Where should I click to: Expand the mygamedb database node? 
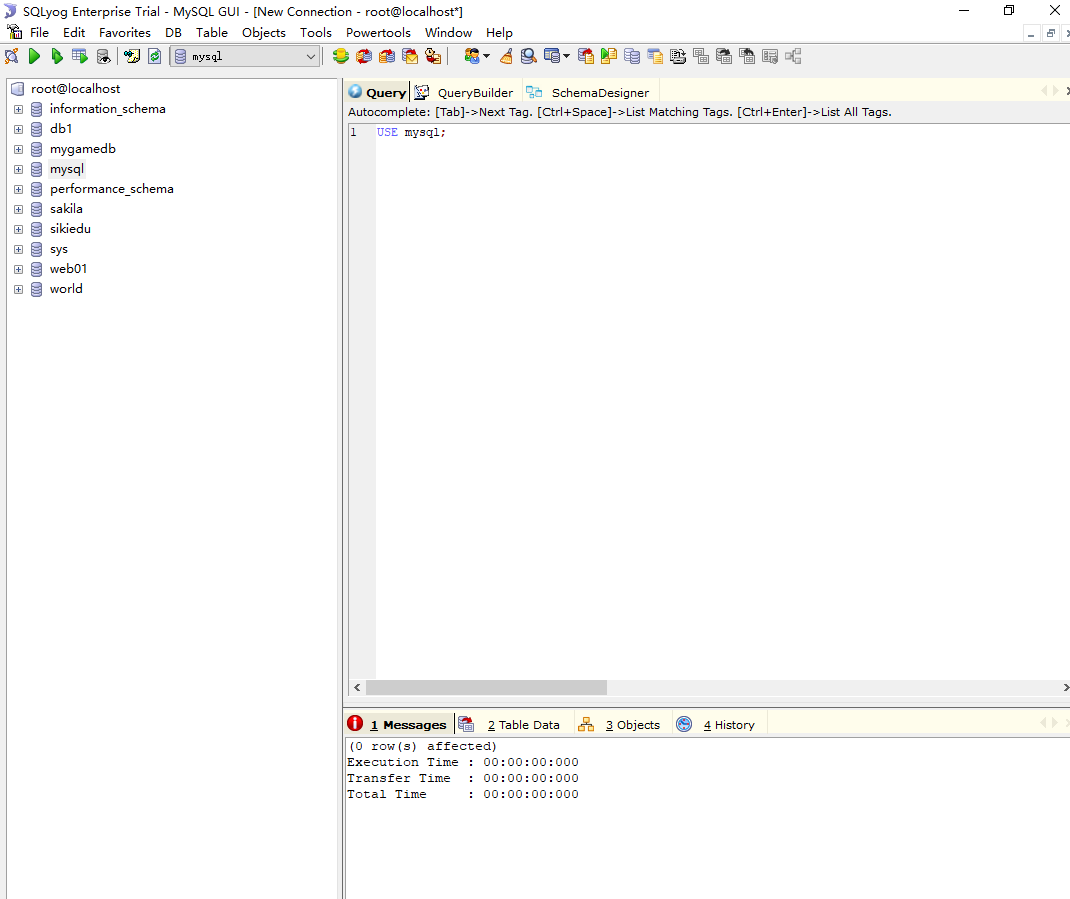coord(18,149)
